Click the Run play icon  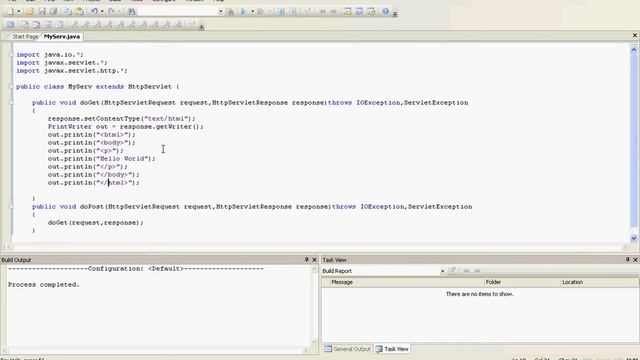(243, 11)
